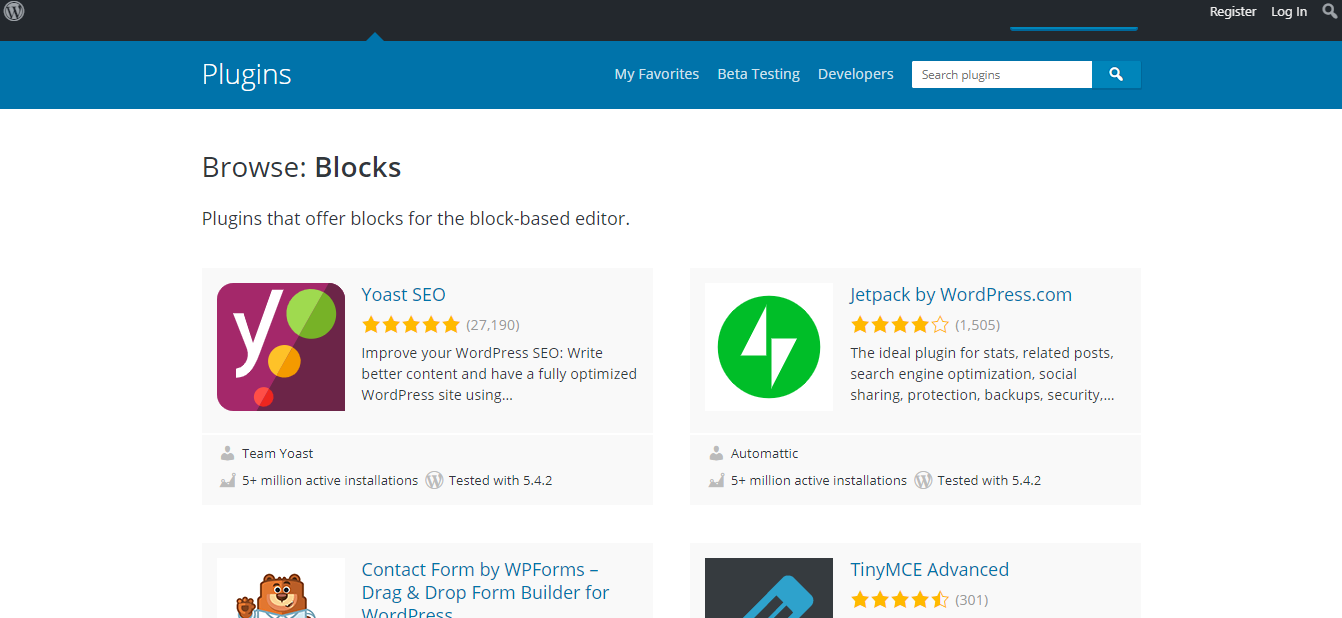Open the Jetpack plugin icon
Viewport: 1342px width, 618px height.
pyautogui.click(x=769, y=347)
